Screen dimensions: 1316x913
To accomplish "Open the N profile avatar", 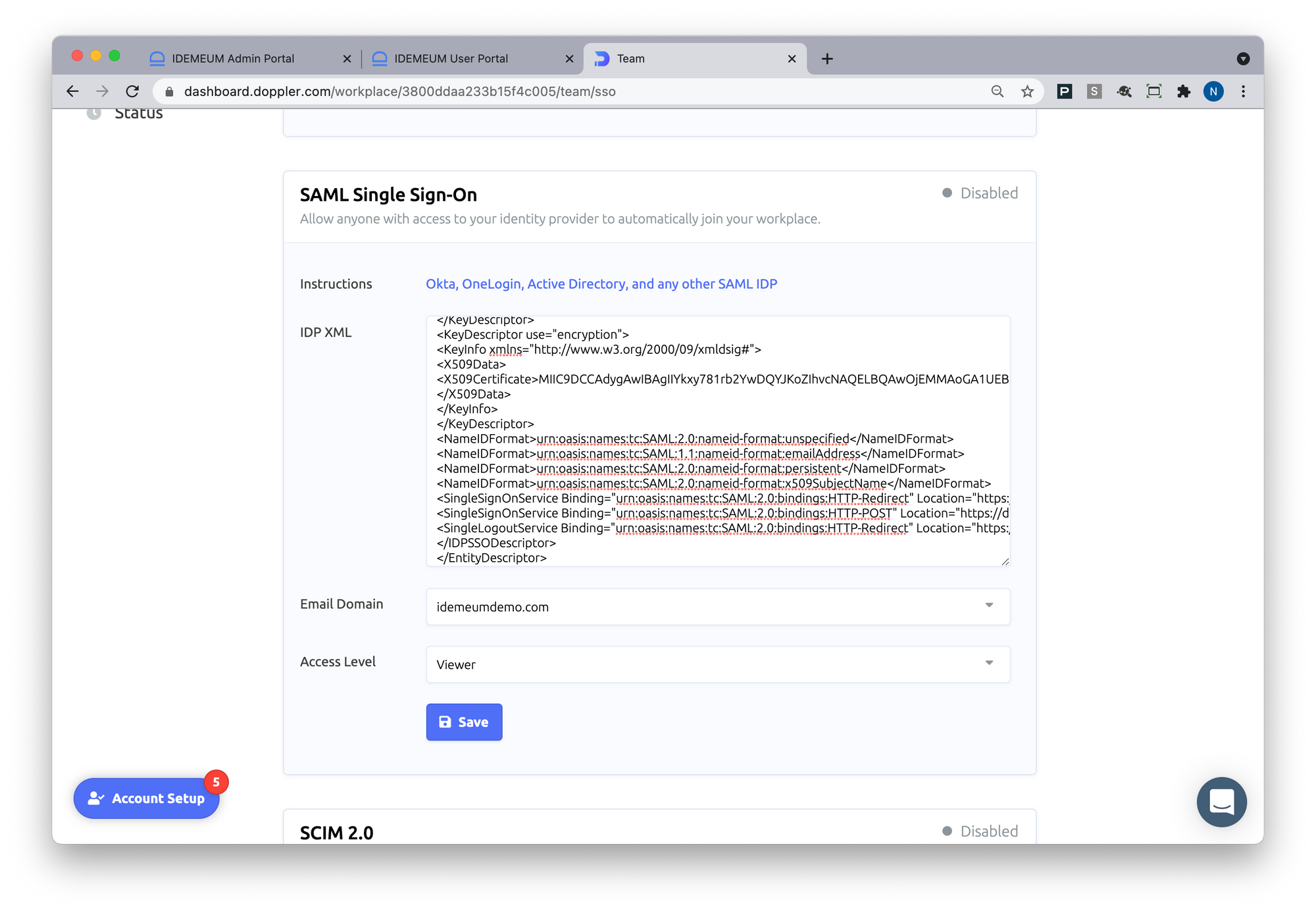I will tap(1213, 91).
